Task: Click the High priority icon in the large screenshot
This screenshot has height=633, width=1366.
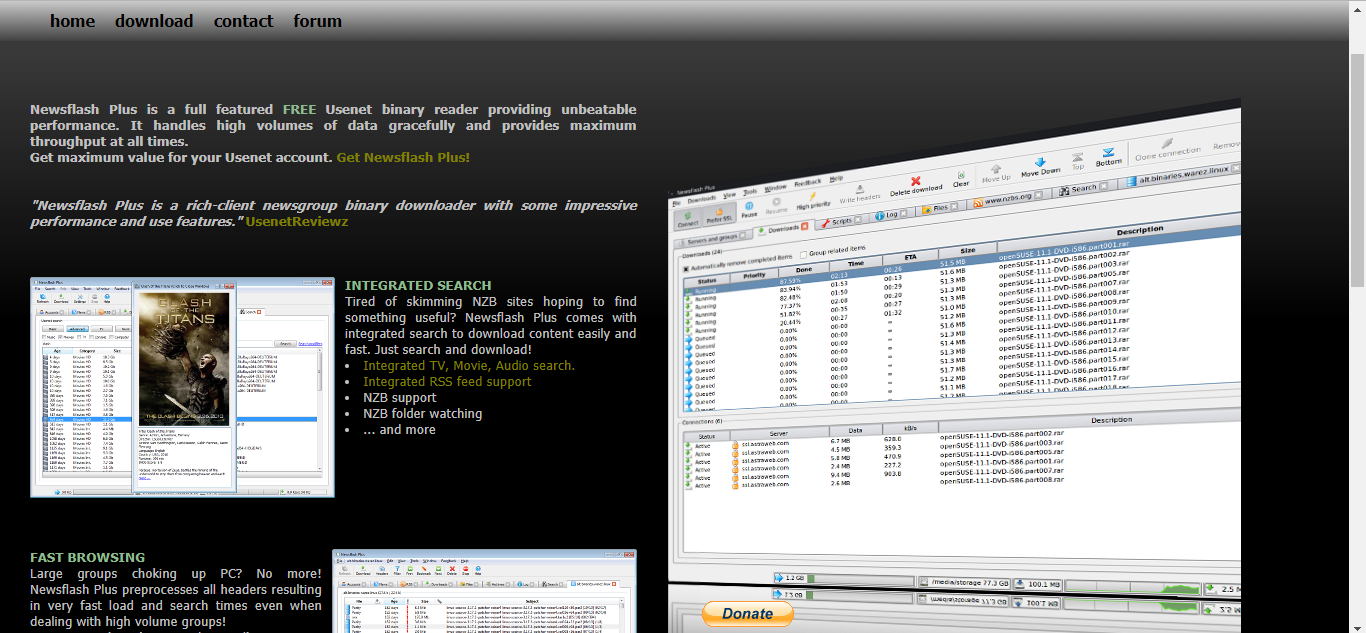Action: (x=813, y=201)
